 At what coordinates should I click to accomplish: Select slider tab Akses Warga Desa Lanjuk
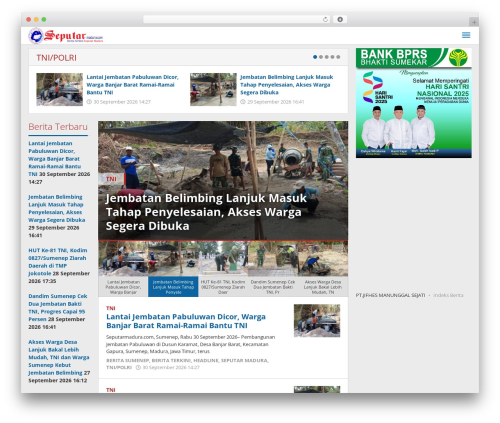point(323,287)
